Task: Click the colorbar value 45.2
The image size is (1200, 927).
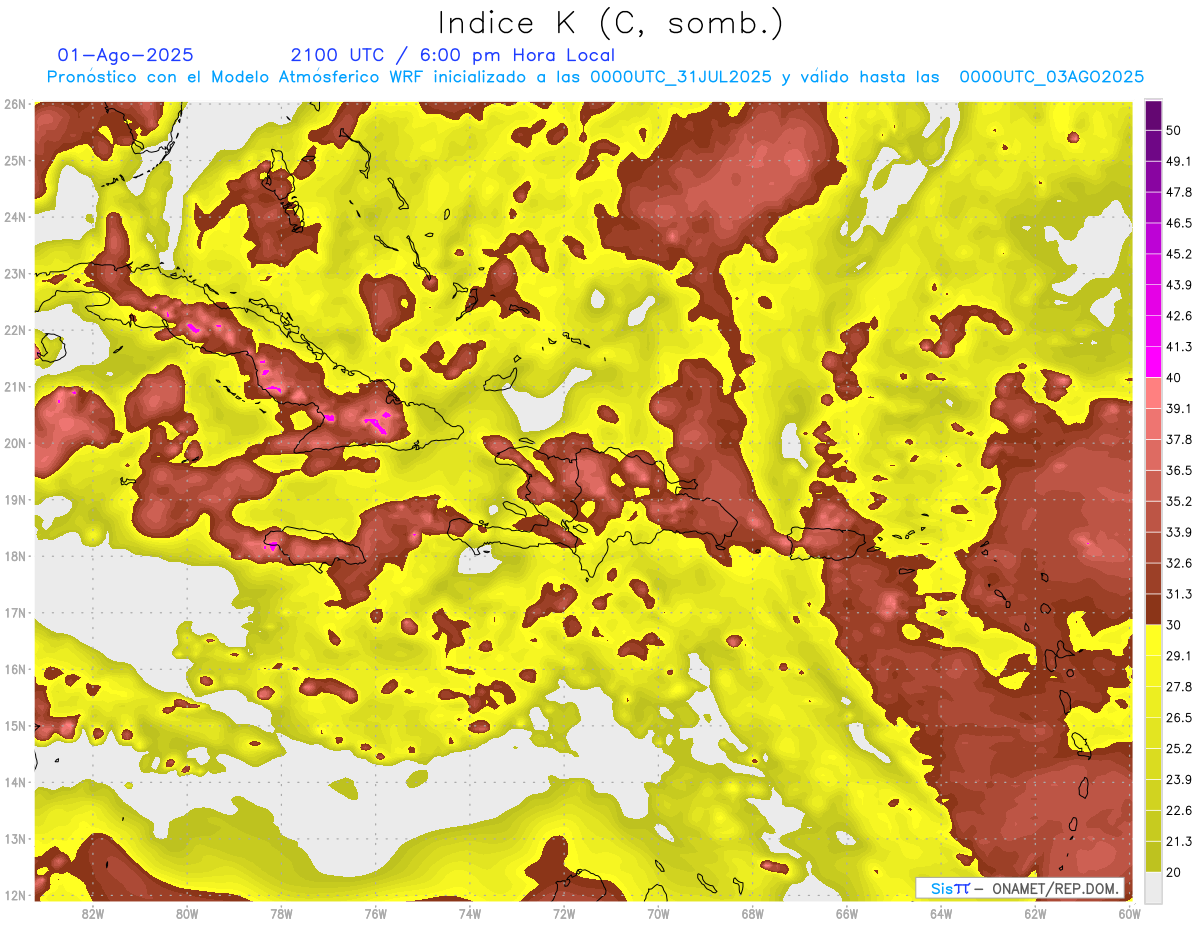Action: pos(1179,254)
